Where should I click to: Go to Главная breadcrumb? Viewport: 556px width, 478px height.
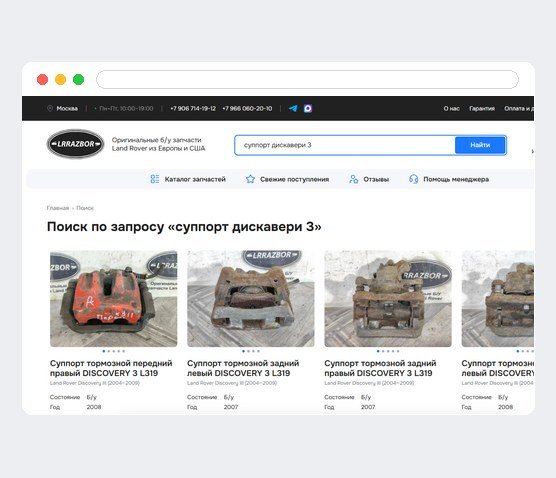[x=58, y=208]
